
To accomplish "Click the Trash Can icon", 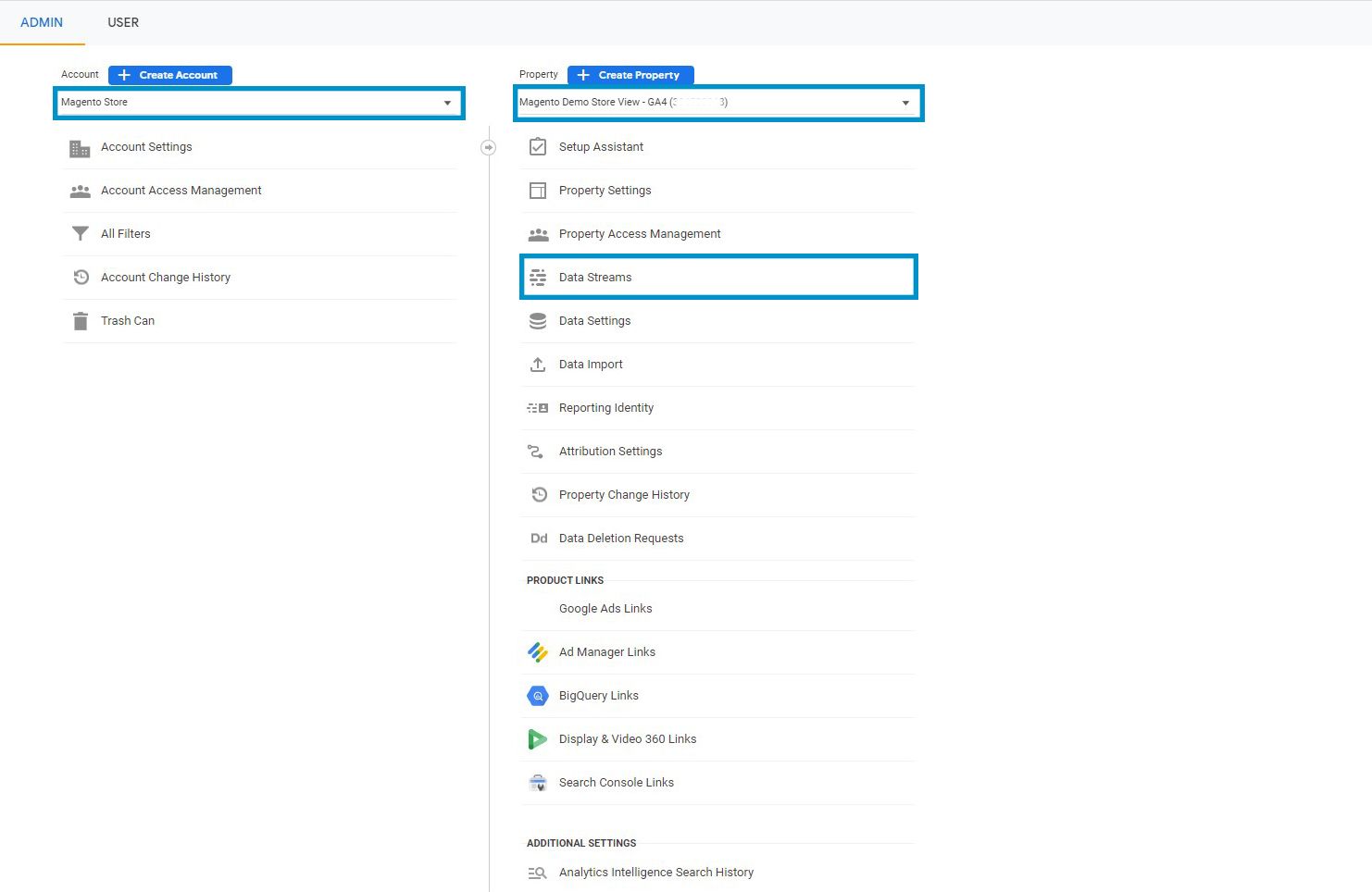I will [x=81, y=320].
